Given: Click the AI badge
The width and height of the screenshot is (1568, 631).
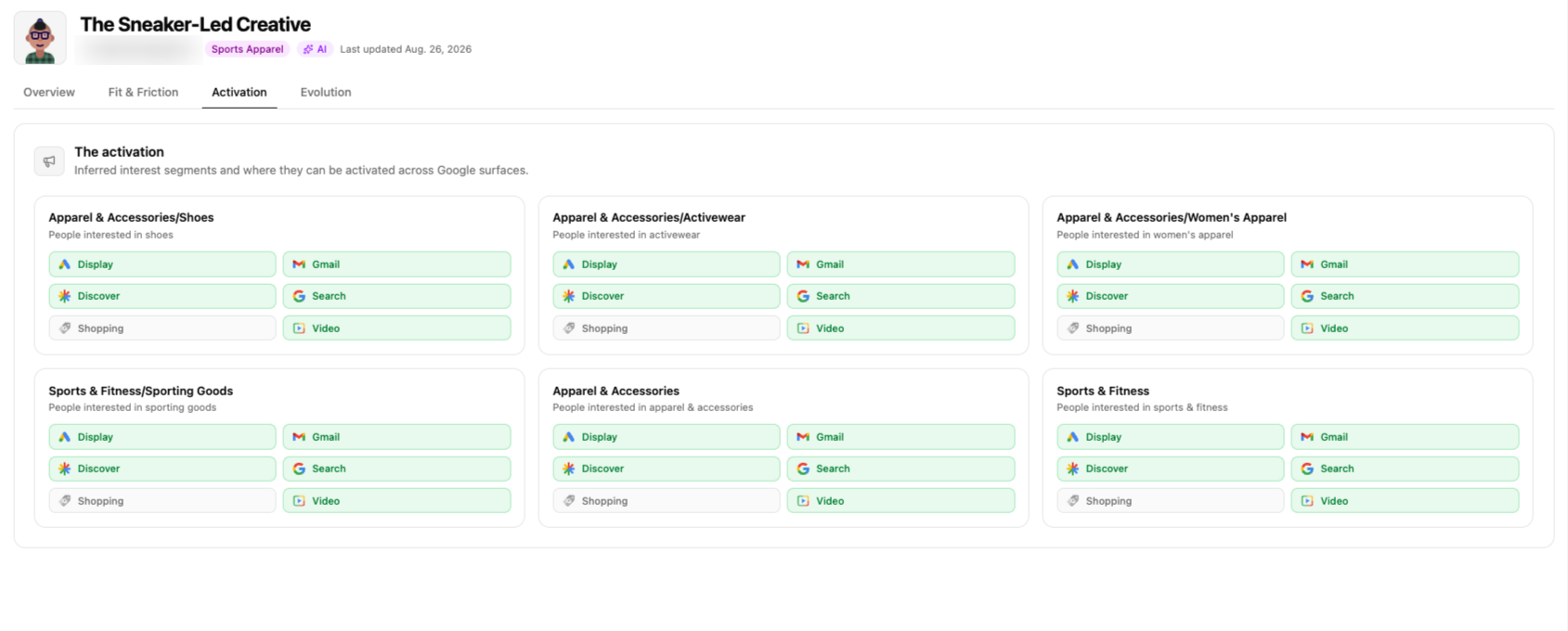Looking at the screenshot, I should pos(316,49).
